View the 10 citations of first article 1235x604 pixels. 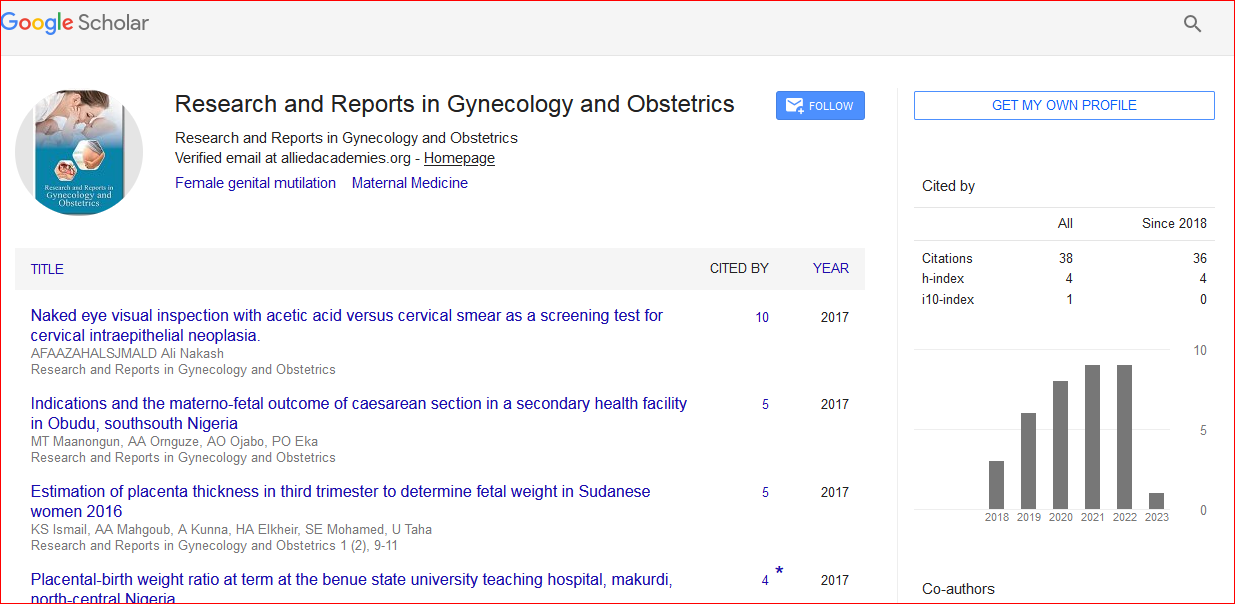coord(762,318)
